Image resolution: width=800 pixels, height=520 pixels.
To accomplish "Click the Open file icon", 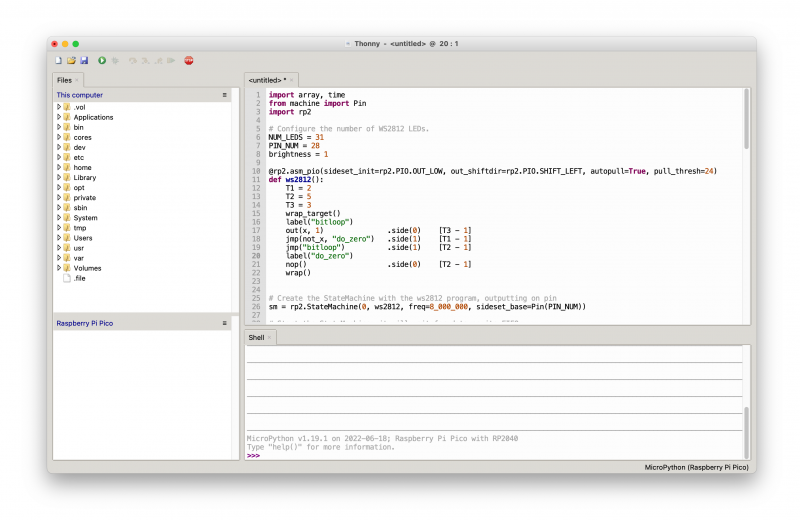I will [71, 61].
